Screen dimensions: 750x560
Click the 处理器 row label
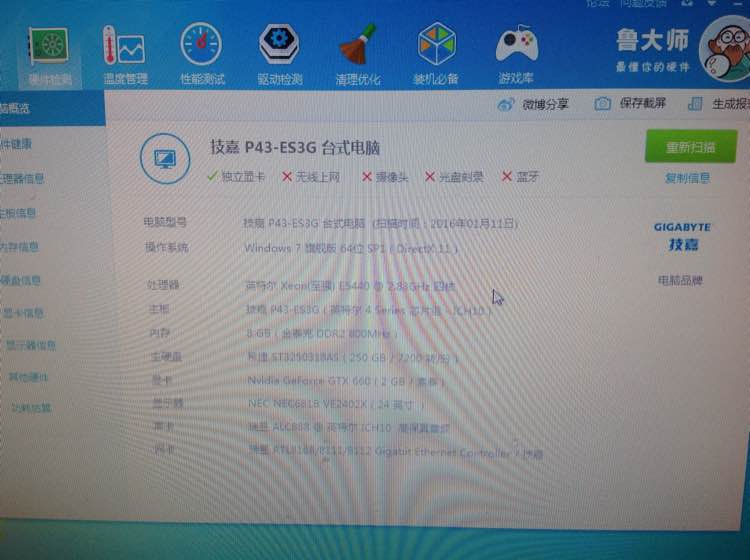point(163,285)
